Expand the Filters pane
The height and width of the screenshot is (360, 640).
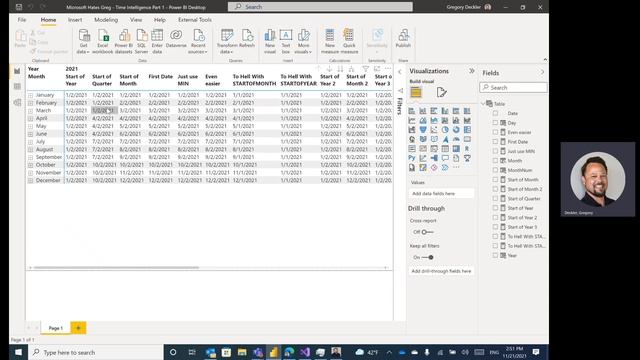point(400,72)
